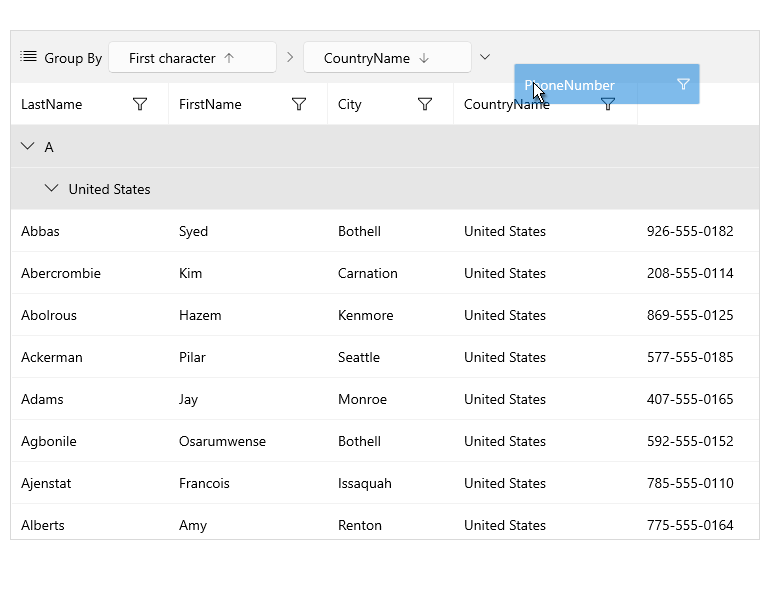Click phone number 407-555-0165
770x600 pixels.
690,399
